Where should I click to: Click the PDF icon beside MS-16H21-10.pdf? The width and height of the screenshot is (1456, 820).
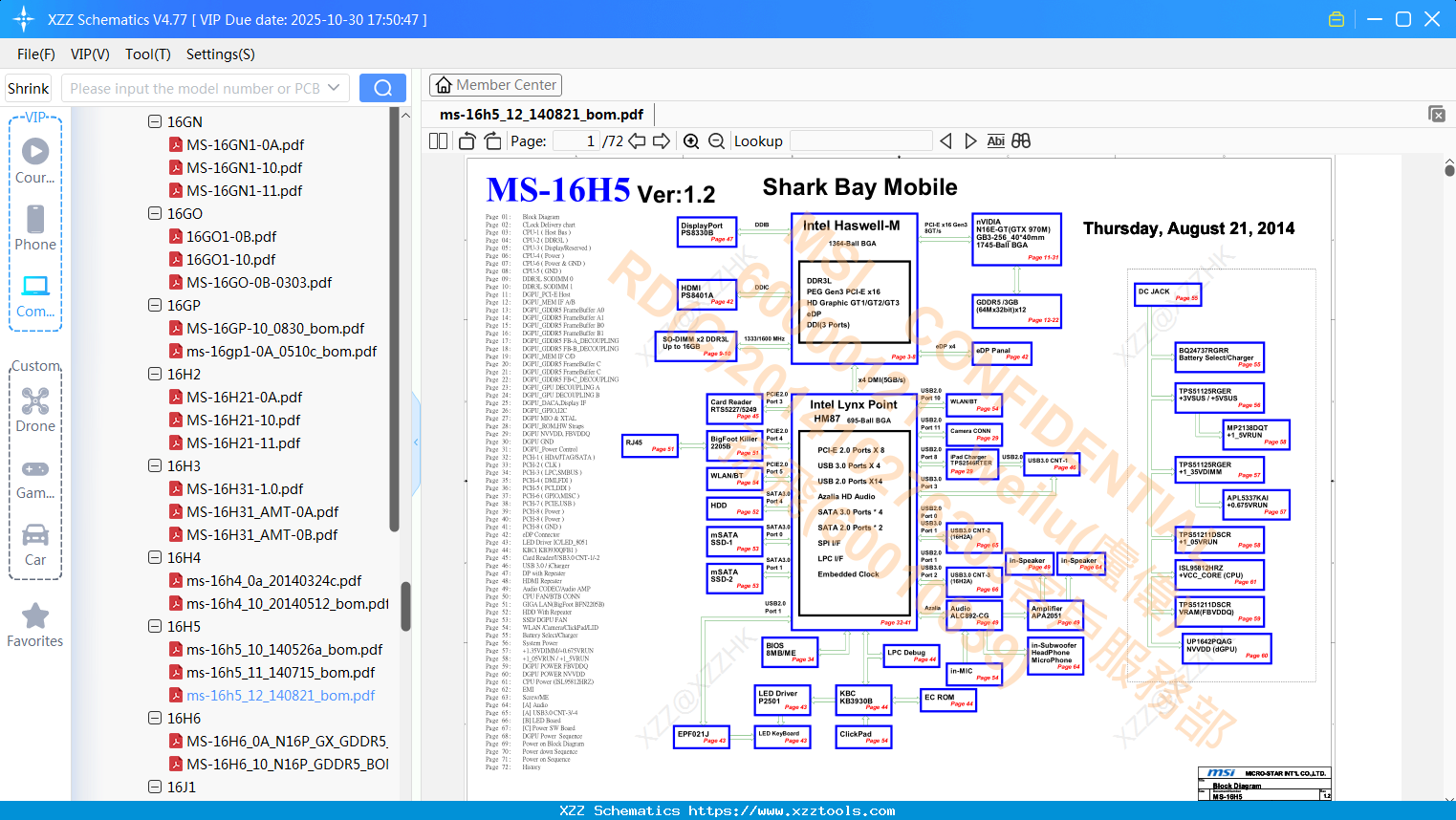tap(176, 420)
